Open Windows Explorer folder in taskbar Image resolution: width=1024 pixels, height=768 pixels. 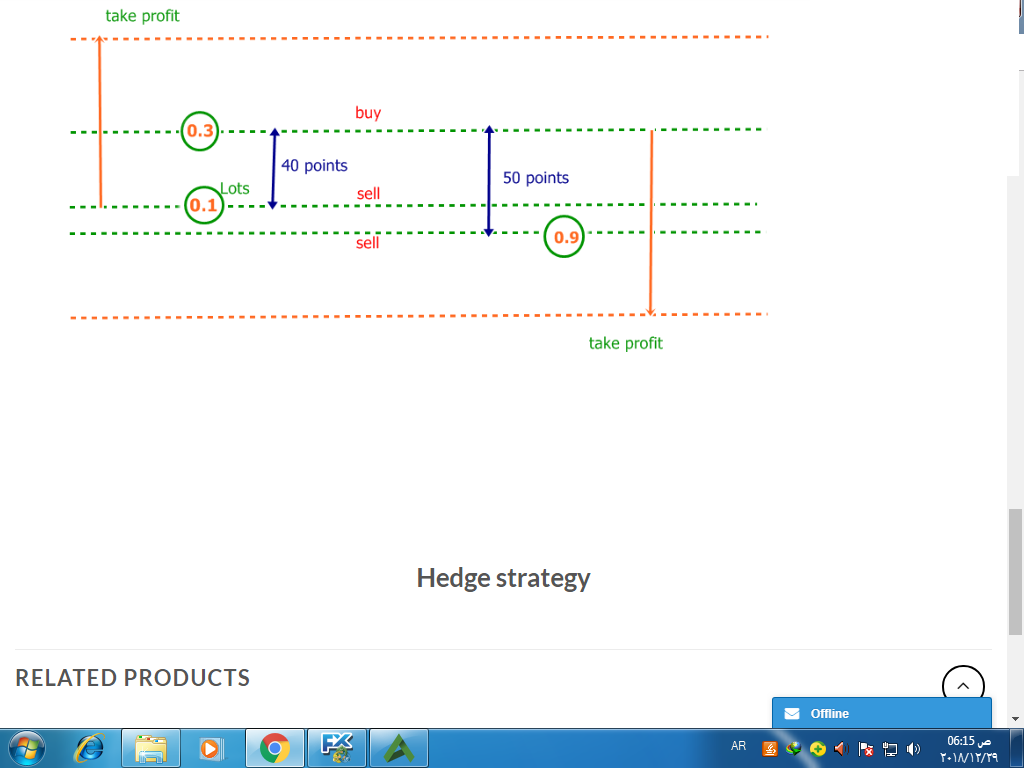(x=151, y=747)
